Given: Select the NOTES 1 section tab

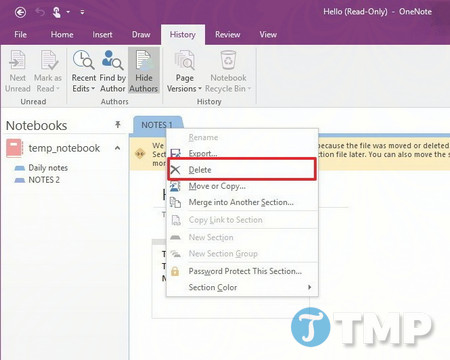Looking at the screenshot, I should pos(157,125).
